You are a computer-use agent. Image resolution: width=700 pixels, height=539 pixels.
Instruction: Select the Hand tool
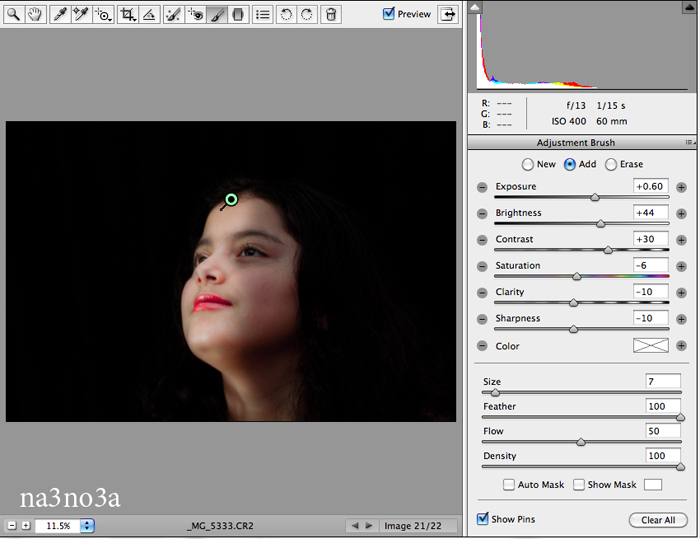click(35, 14)
